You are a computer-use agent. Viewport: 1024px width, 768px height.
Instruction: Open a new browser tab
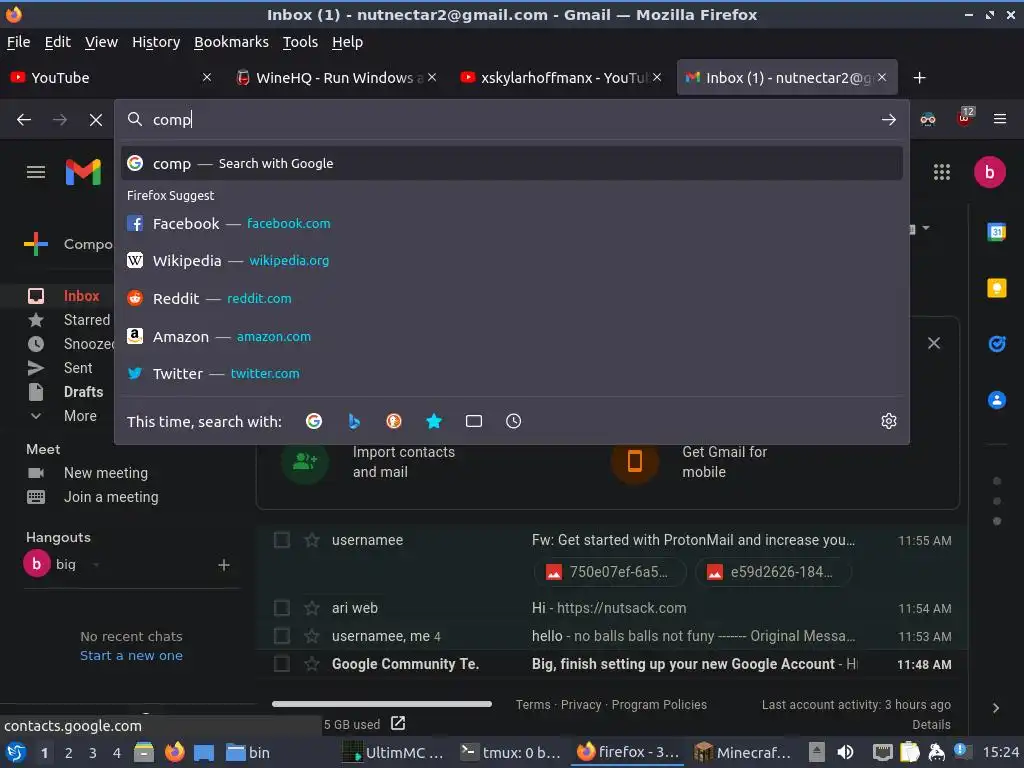(920, 78)
